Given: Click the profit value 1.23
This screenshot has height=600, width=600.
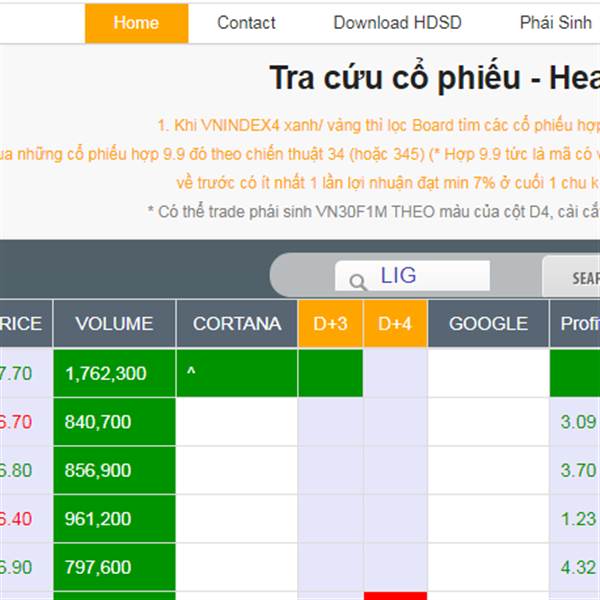Looking at the screenshot, I should [x=578, y=519].
